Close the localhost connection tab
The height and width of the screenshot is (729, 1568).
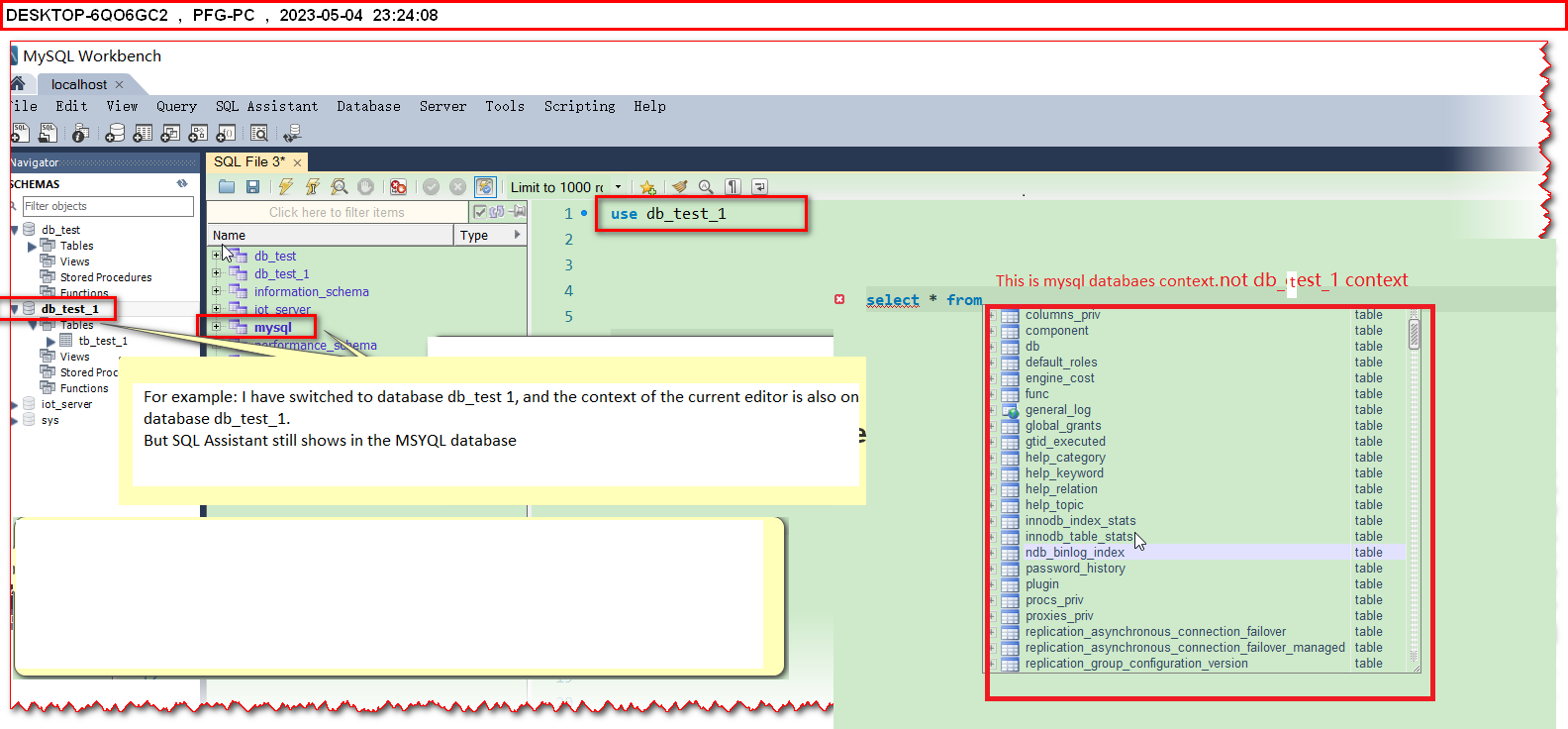click(119, 85)
